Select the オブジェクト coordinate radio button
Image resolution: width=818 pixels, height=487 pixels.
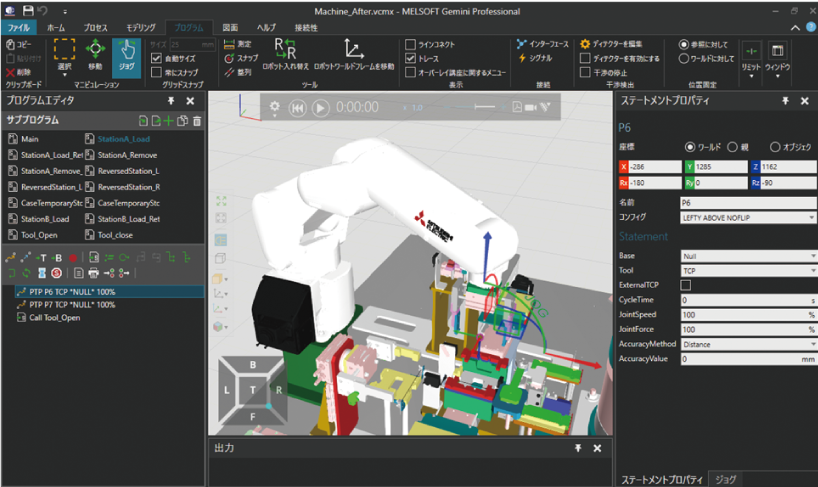point(775,146)
